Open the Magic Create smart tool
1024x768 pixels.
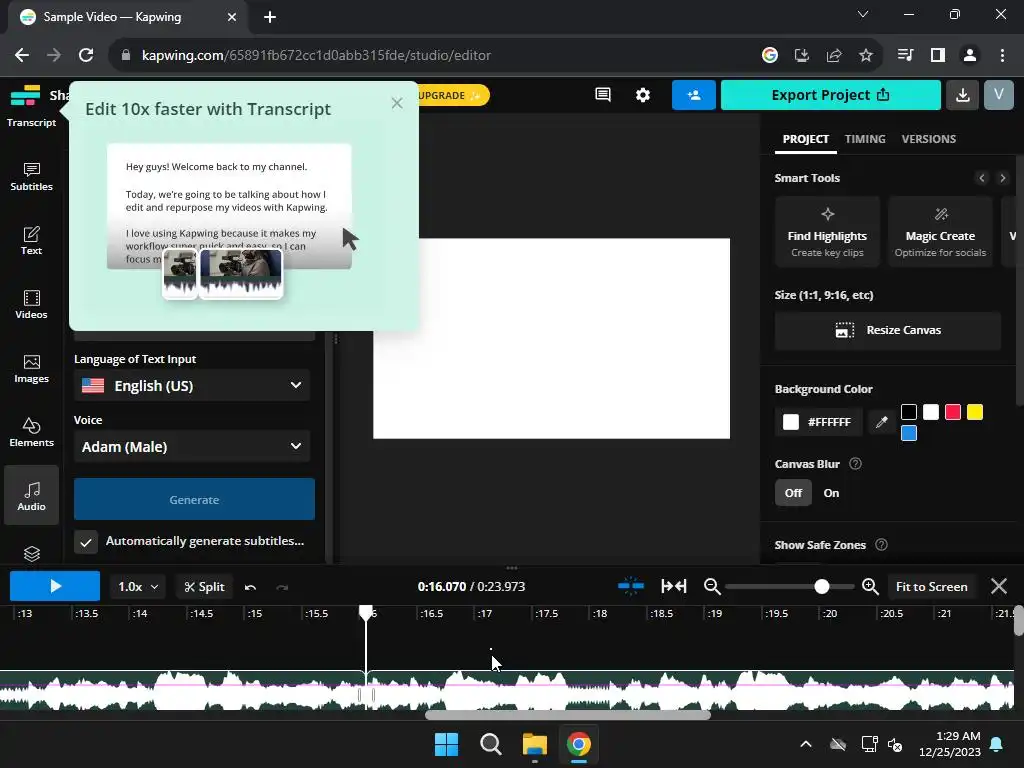pyautogui.click(x=940, y=232)
